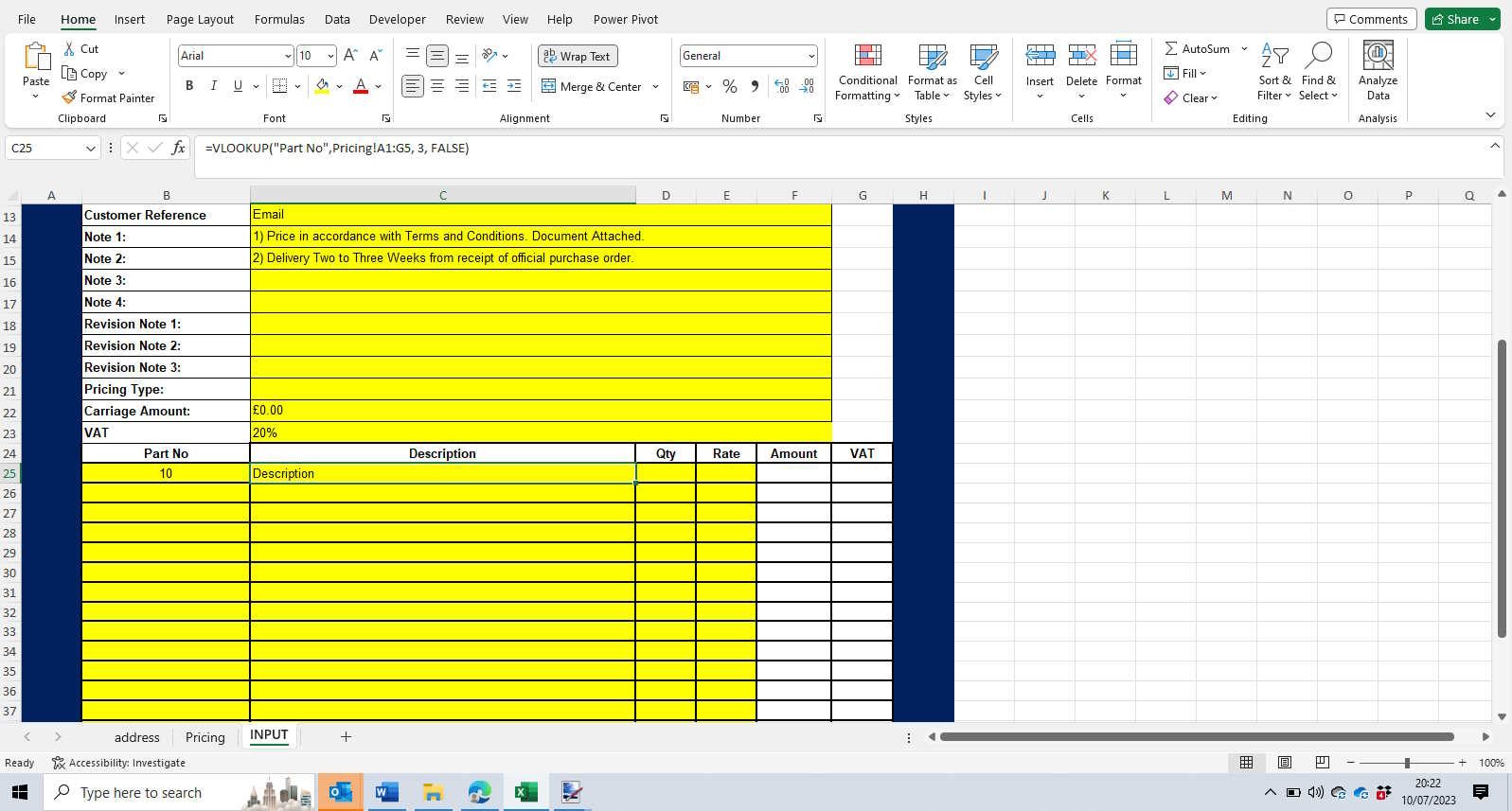Click the Insert cells icon
This screenshot has height=811, width=1512.
click(1040, 56)
